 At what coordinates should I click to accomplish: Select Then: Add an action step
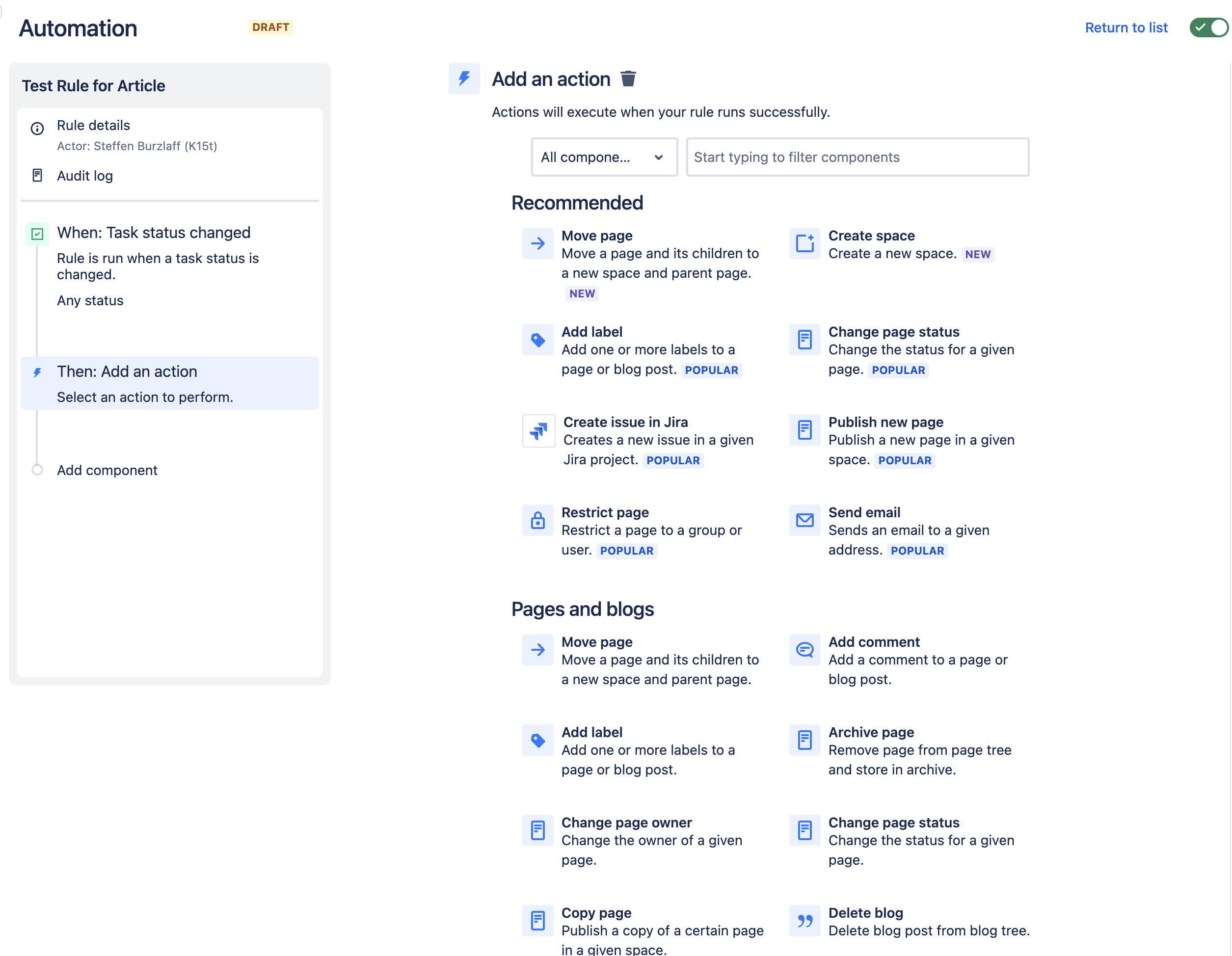point(169,383)
